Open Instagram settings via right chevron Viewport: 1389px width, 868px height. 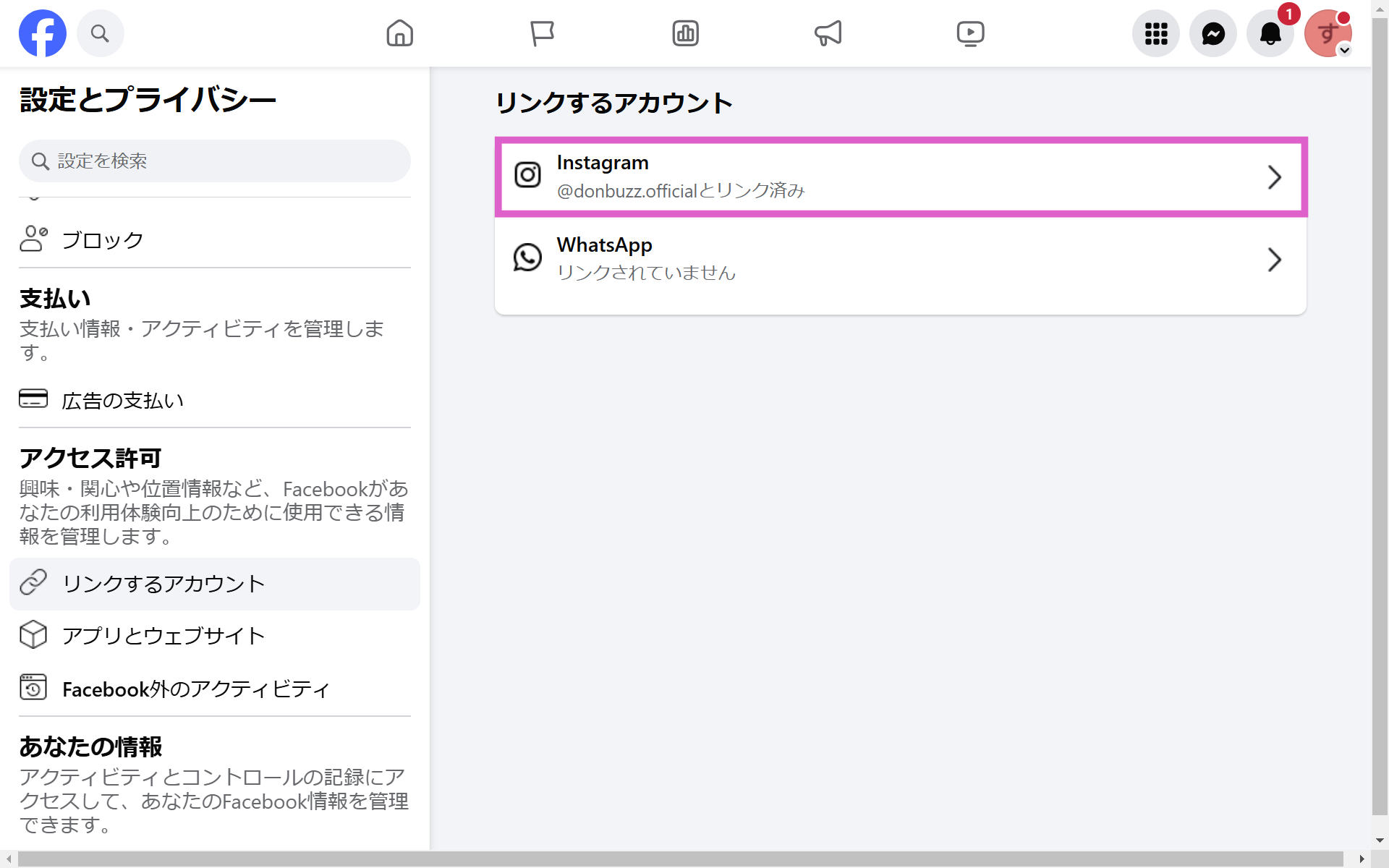[x=1275, y=176]
